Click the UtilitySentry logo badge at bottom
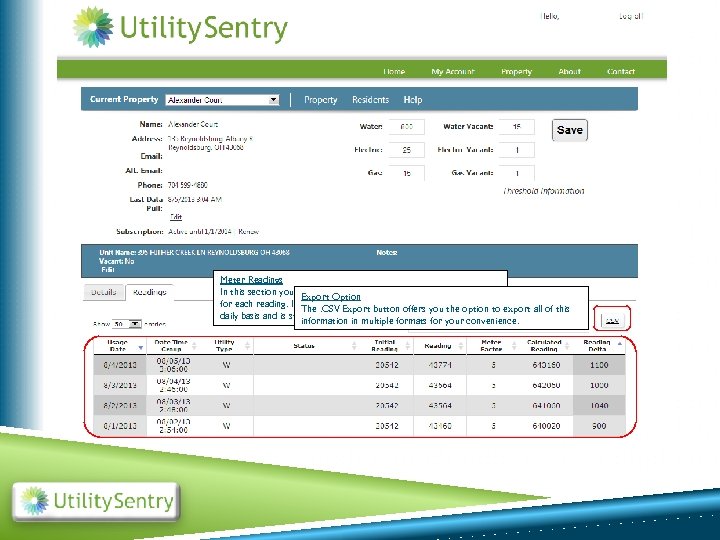 click(x=96, y=501)
